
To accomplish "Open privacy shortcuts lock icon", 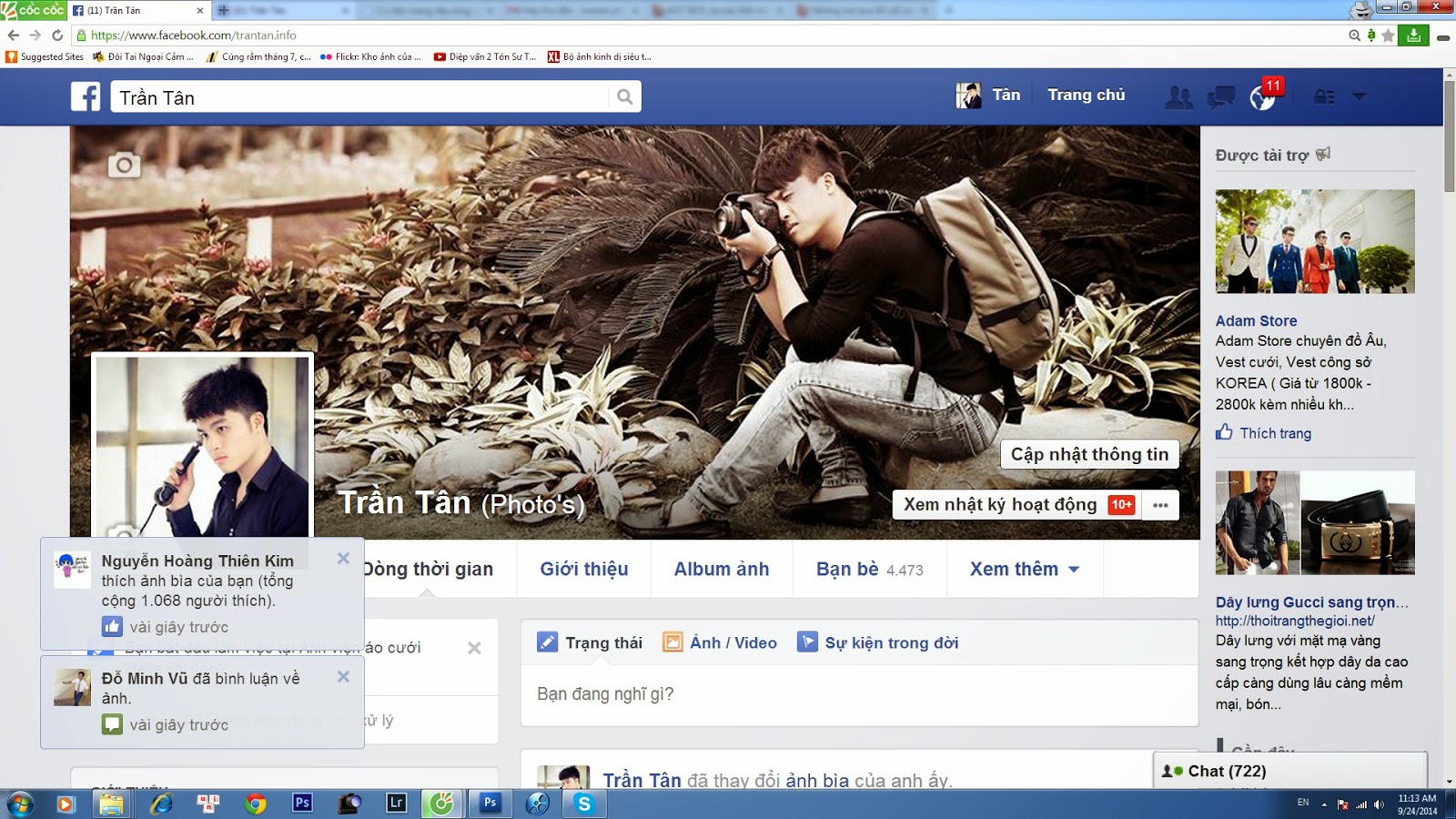I will [1324, 96].
